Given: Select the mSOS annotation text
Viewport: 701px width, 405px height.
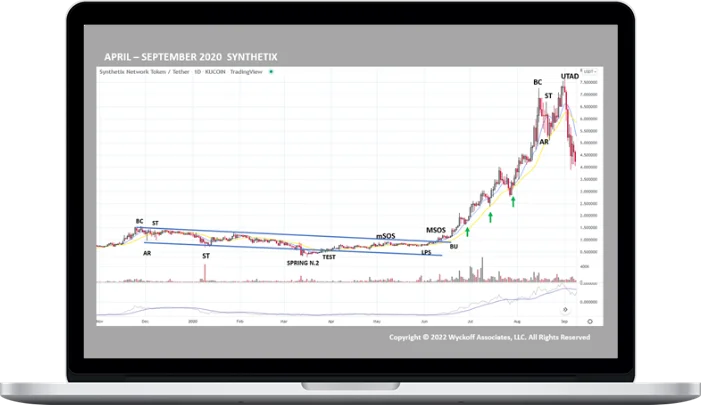Looking at the screenshot, I should (x=387, y=236).
